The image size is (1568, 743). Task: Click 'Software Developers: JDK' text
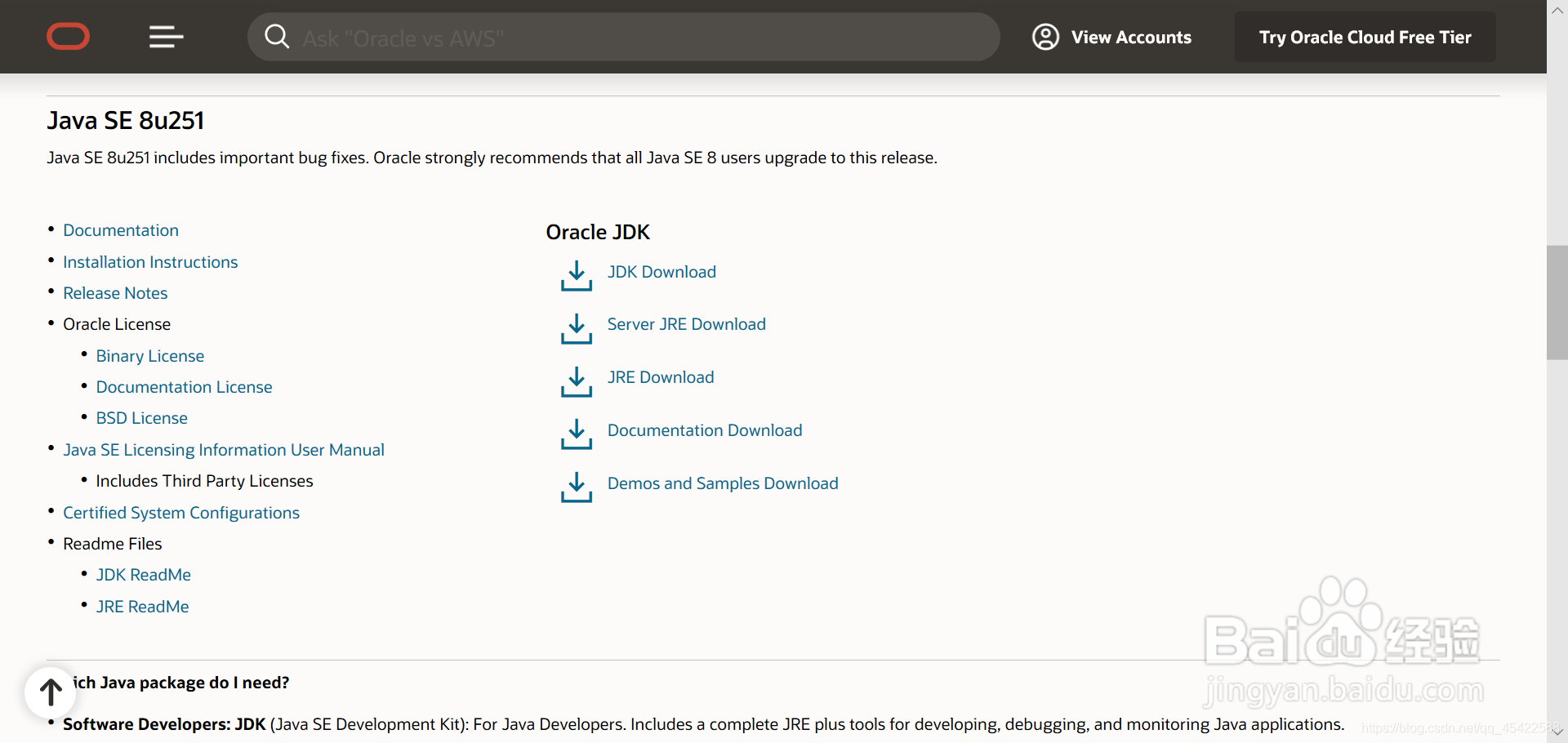164,724
